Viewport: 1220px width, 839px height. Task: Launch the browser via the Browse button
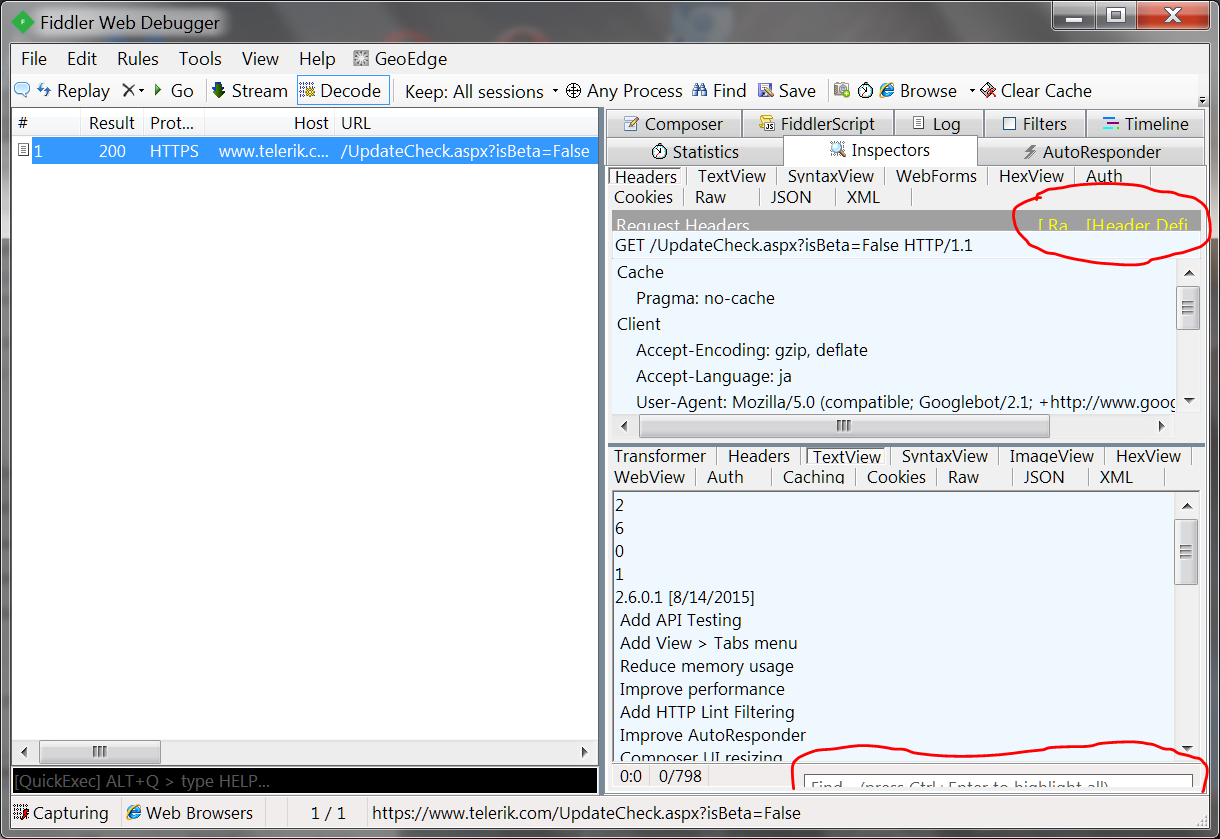coord(918,90)
